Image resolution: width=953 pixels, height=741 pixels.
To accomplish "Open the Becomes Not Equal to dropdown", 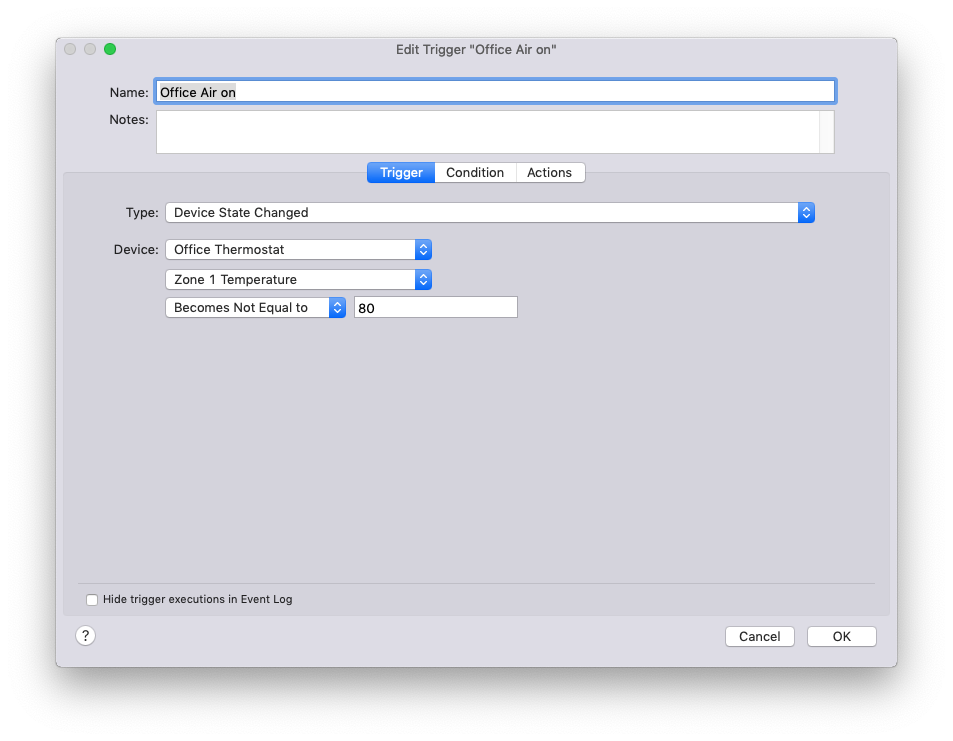I will 255,308.
